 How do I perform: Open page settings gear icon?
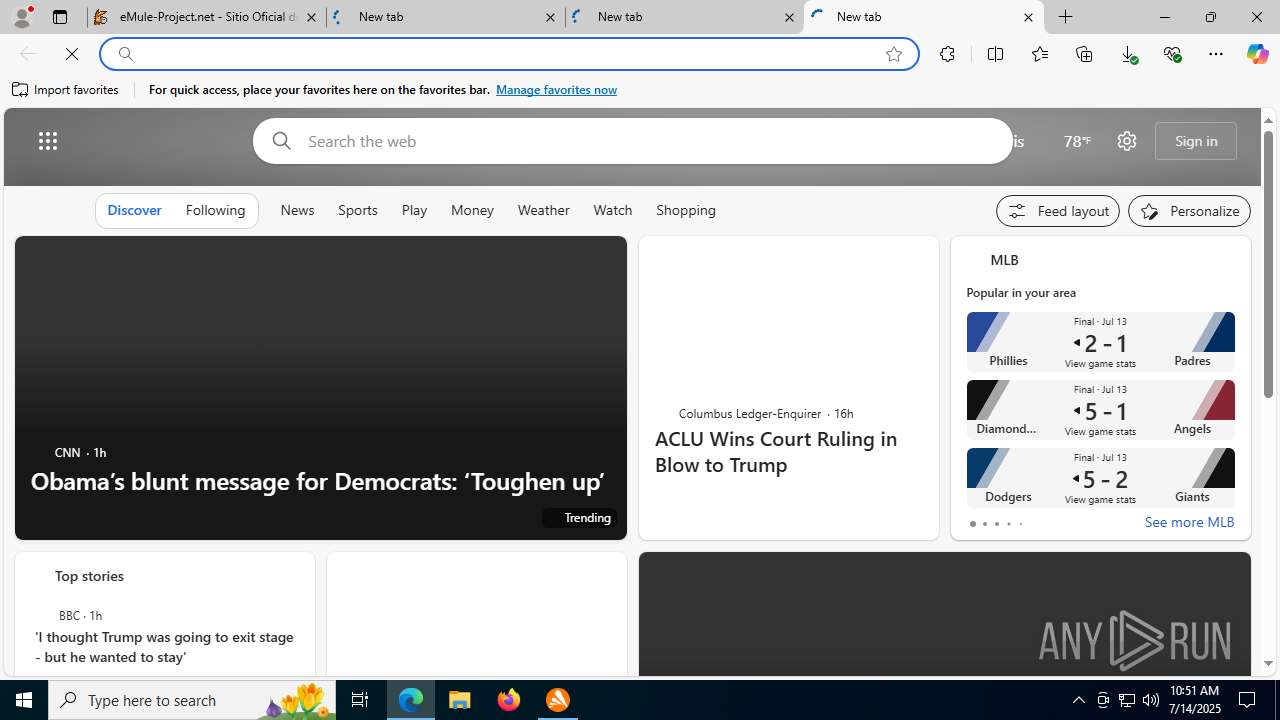click(x=1127, y=141)
